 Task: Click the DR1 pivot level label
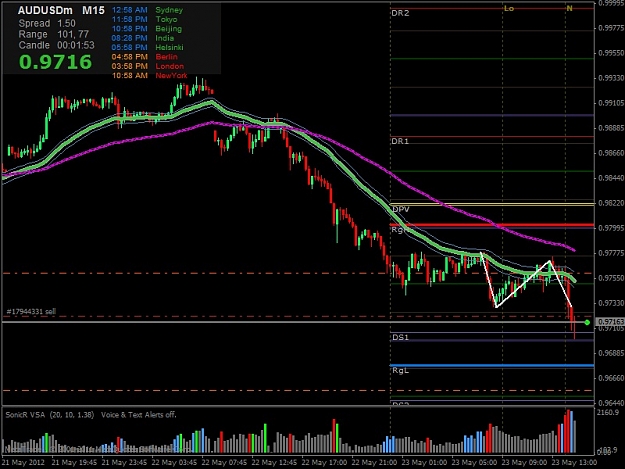[400, 141]
